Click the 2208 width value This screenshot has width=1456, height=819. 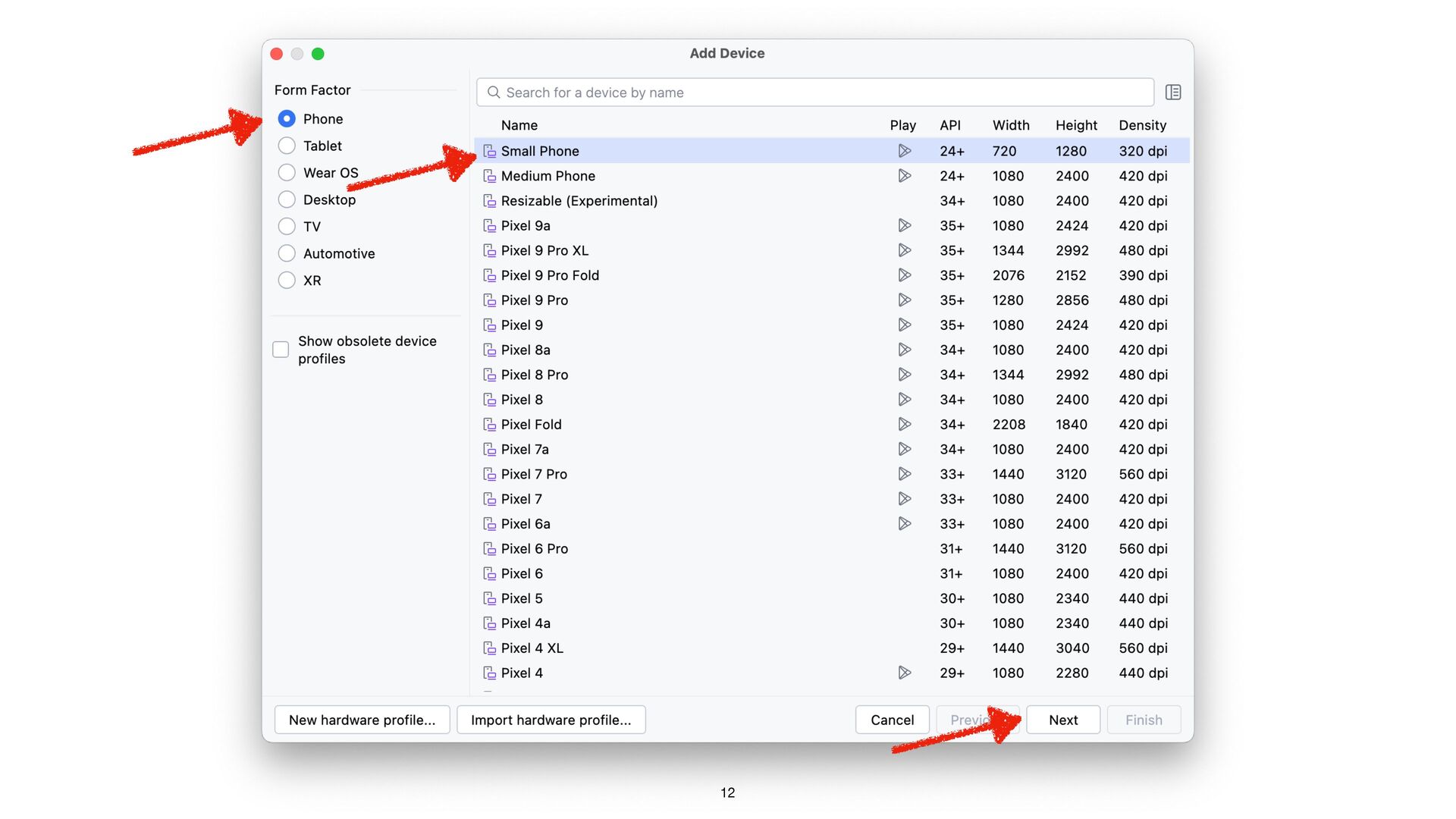click(x=1009, y=425)
